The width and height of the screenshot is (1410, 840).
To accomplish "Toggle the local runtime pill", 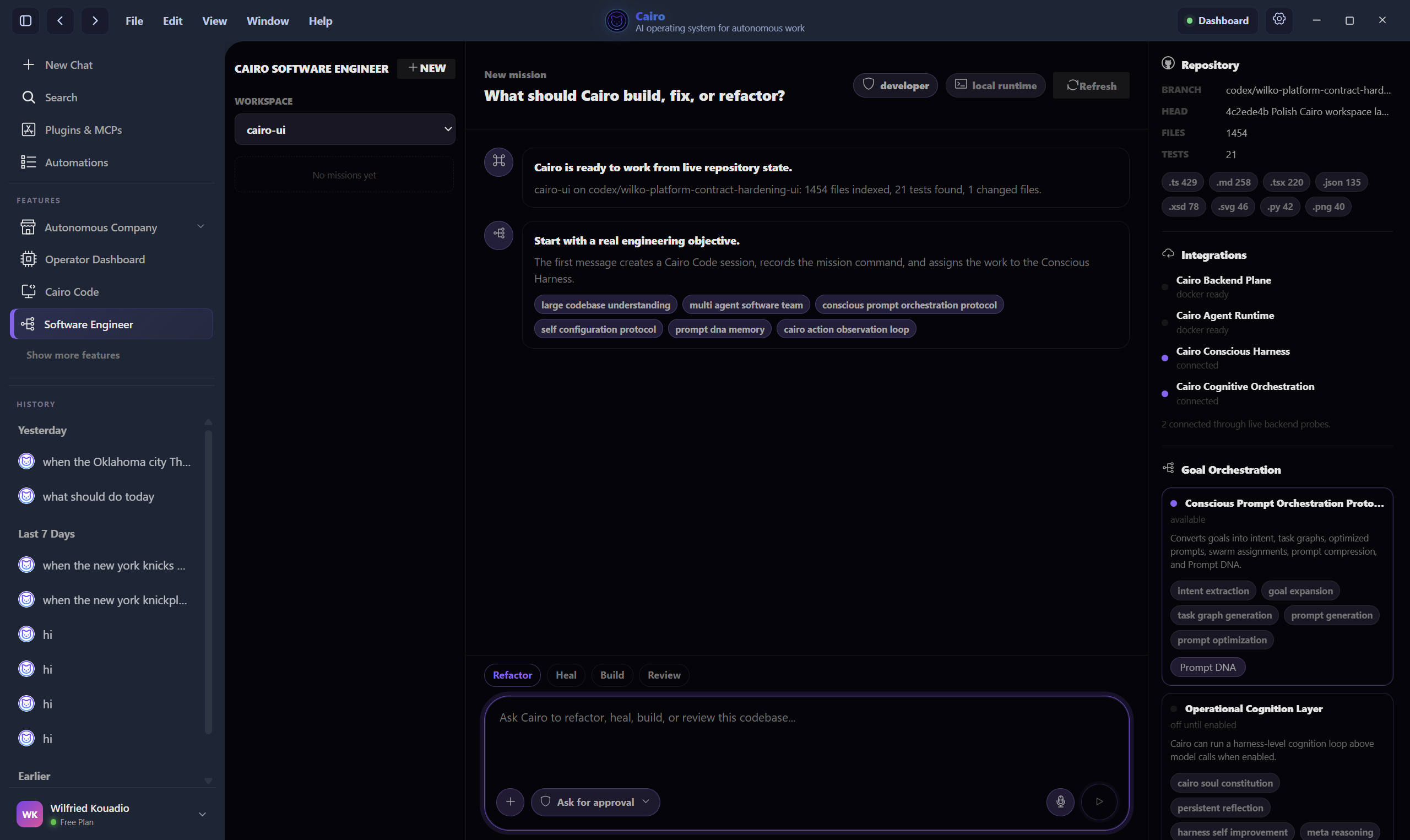I will click(x=995, y=85).
